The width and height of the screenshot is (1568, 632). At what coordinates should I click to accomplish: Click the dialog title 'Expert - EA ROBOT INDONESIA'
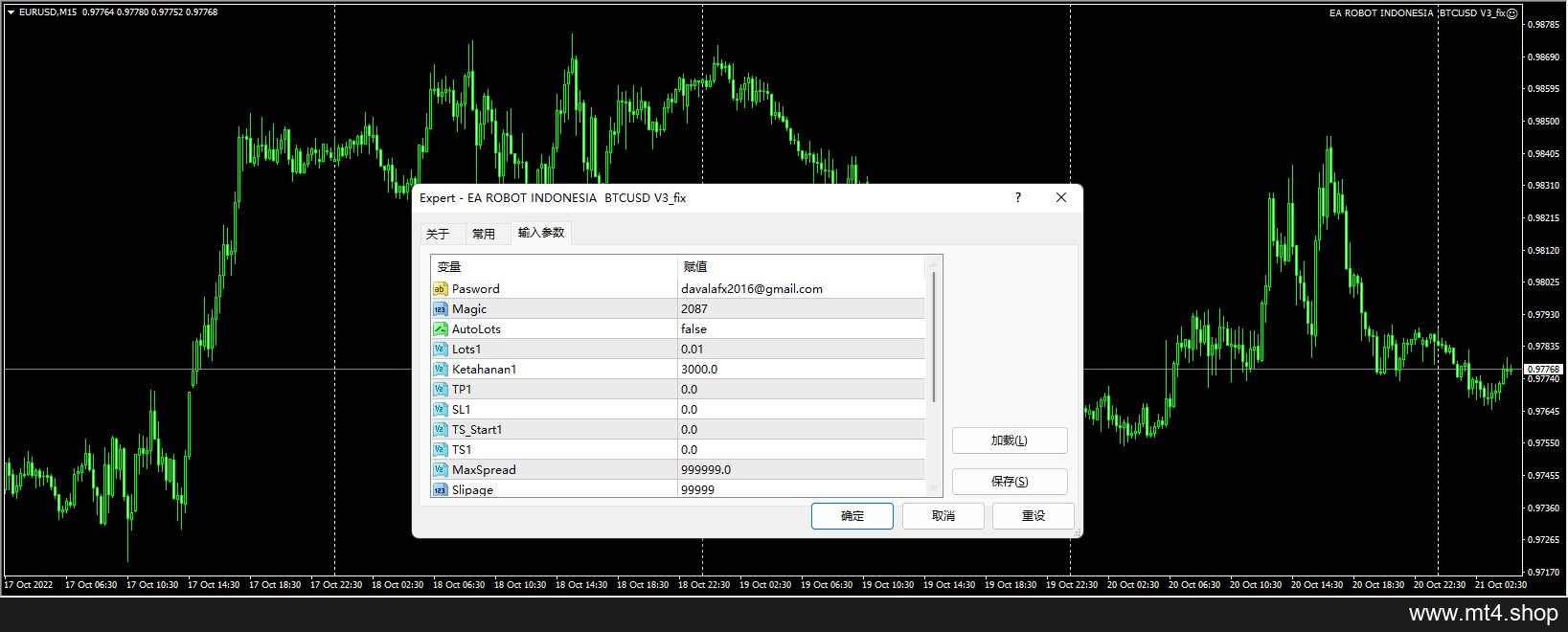pyautogui.click(x=508, y=198)
